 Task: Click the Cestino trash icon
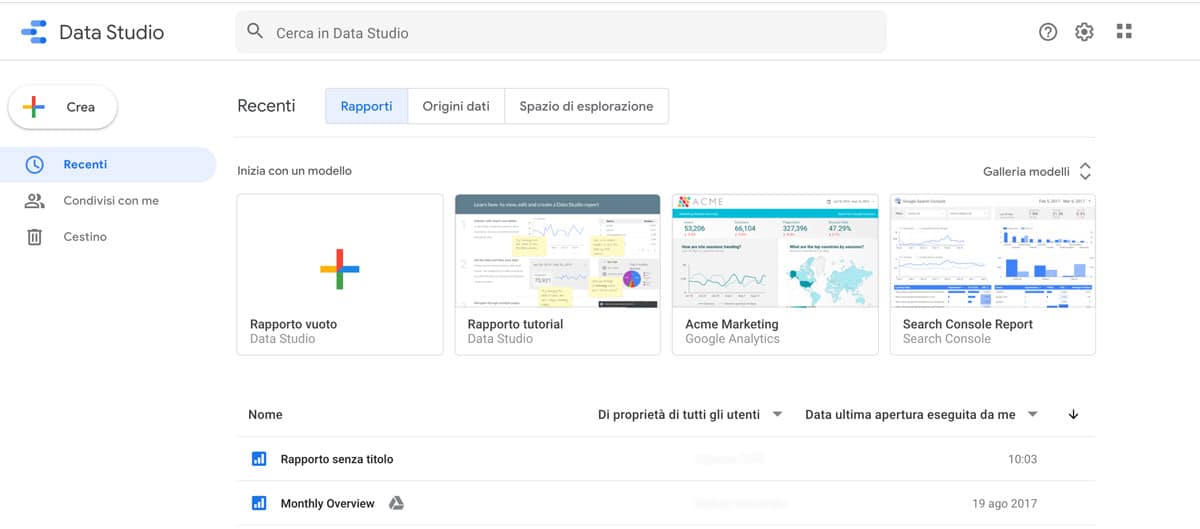click(x=35, y=237)
